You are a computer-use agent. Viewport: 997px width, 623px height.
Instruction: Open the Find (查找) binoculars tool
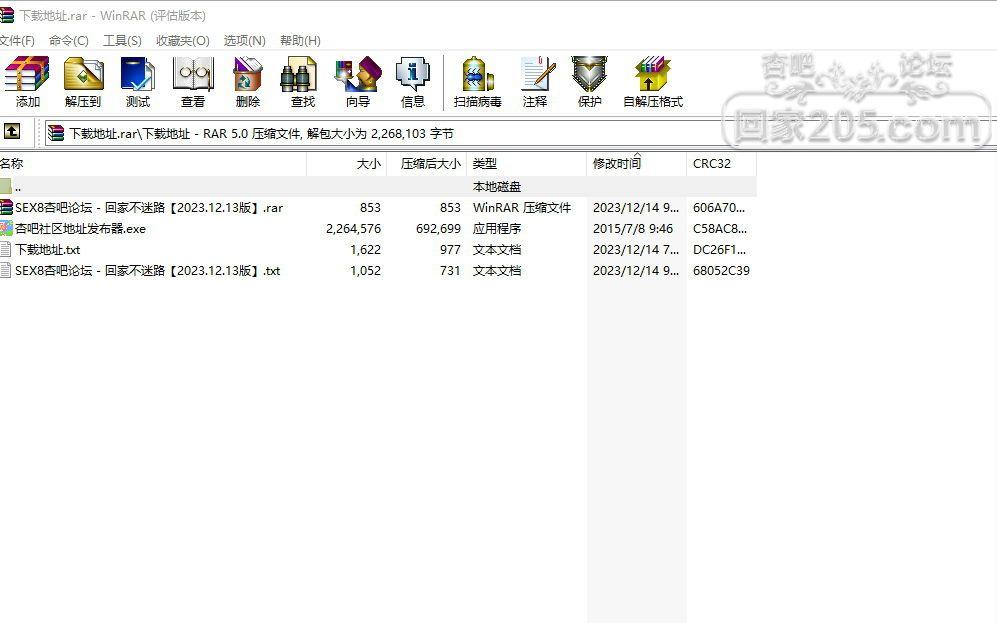click(x=299, y=74)
